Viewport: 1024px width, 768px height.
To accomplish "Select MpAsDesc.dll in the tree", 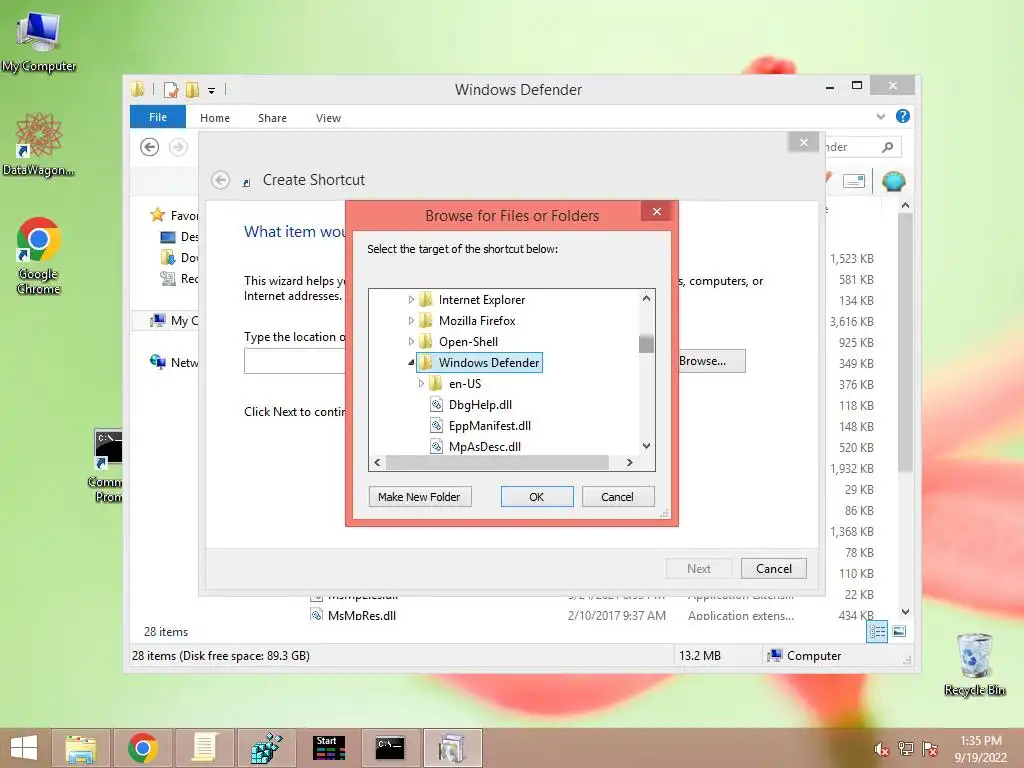I will pos(485,446).
